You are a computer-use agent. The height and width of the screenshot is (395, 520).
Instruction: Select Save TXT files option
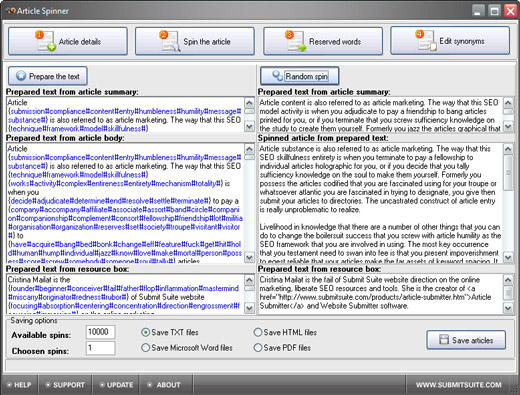click(145, 332)
